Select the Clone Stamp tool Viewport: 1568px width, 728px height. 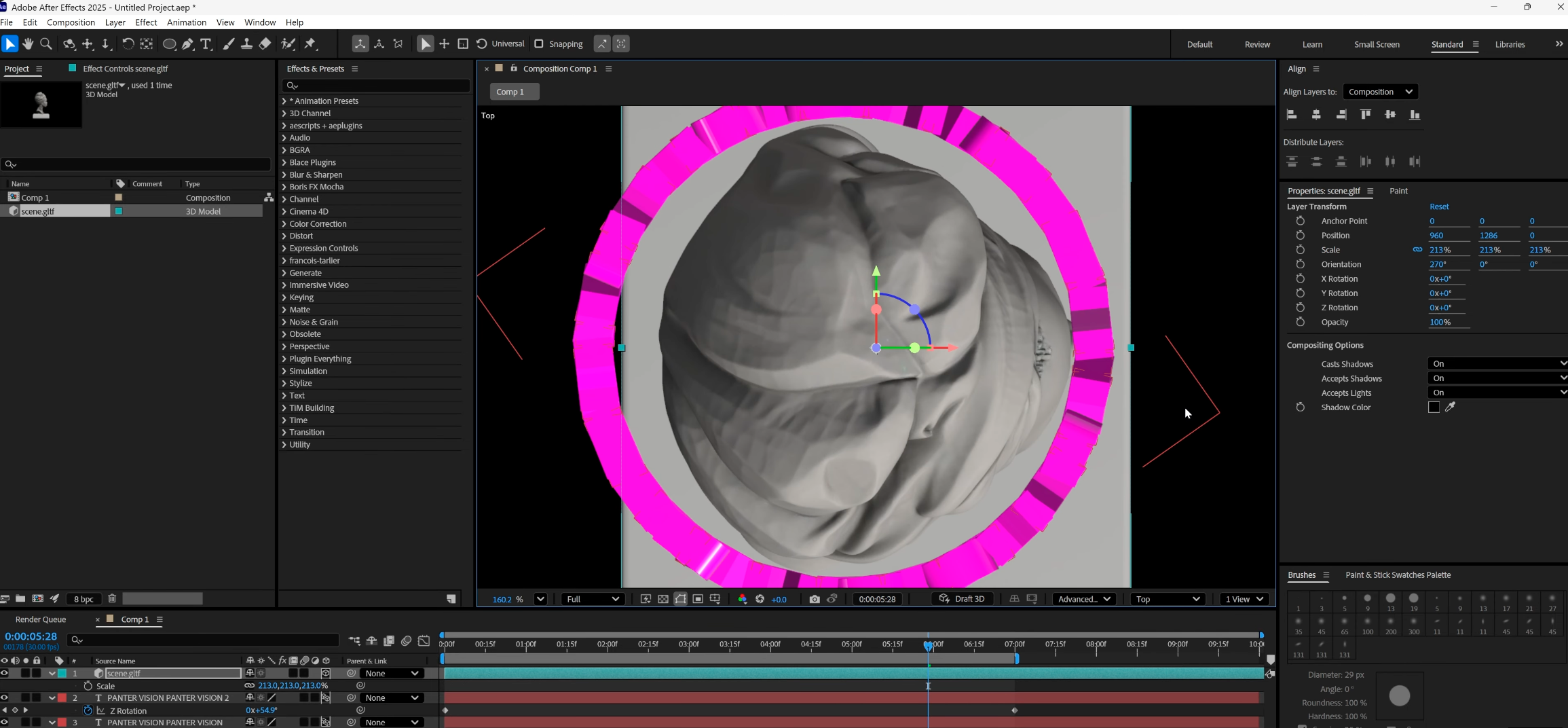(247, 44)
